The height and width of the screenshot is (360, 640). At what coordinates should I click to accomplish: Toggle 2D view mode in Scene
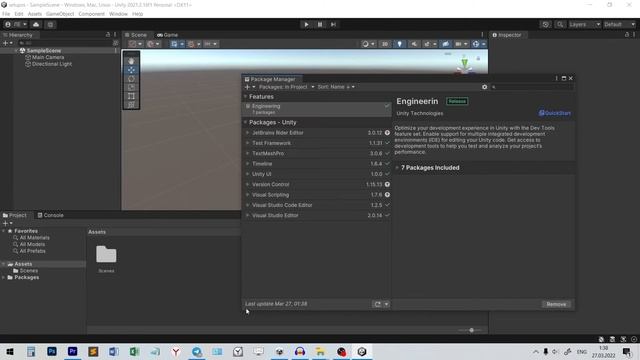[x=384, y=44]
